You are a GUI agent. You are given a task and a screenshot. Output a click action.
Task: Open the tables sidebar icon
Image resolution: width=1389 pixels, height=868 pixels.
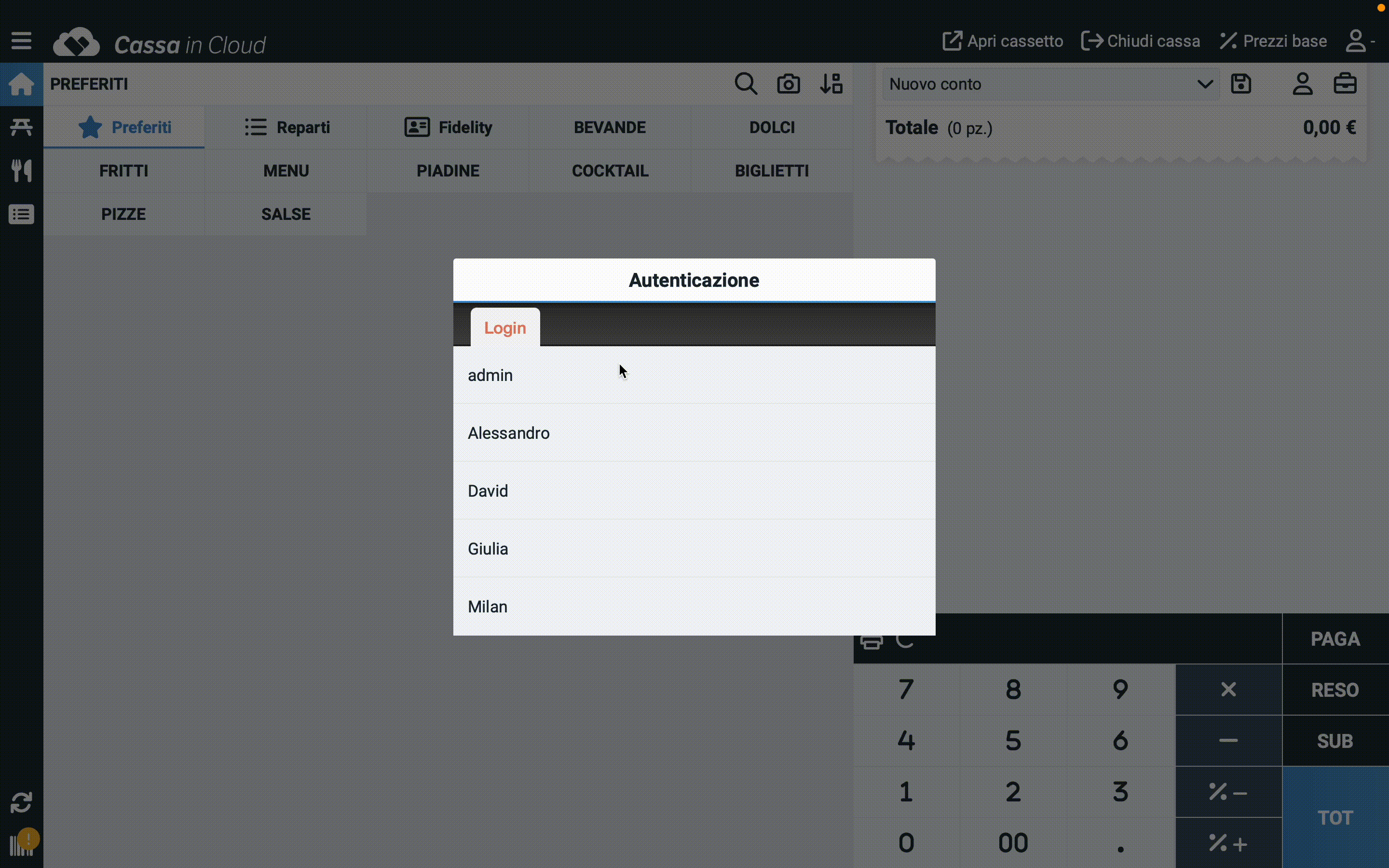(21, 127)
